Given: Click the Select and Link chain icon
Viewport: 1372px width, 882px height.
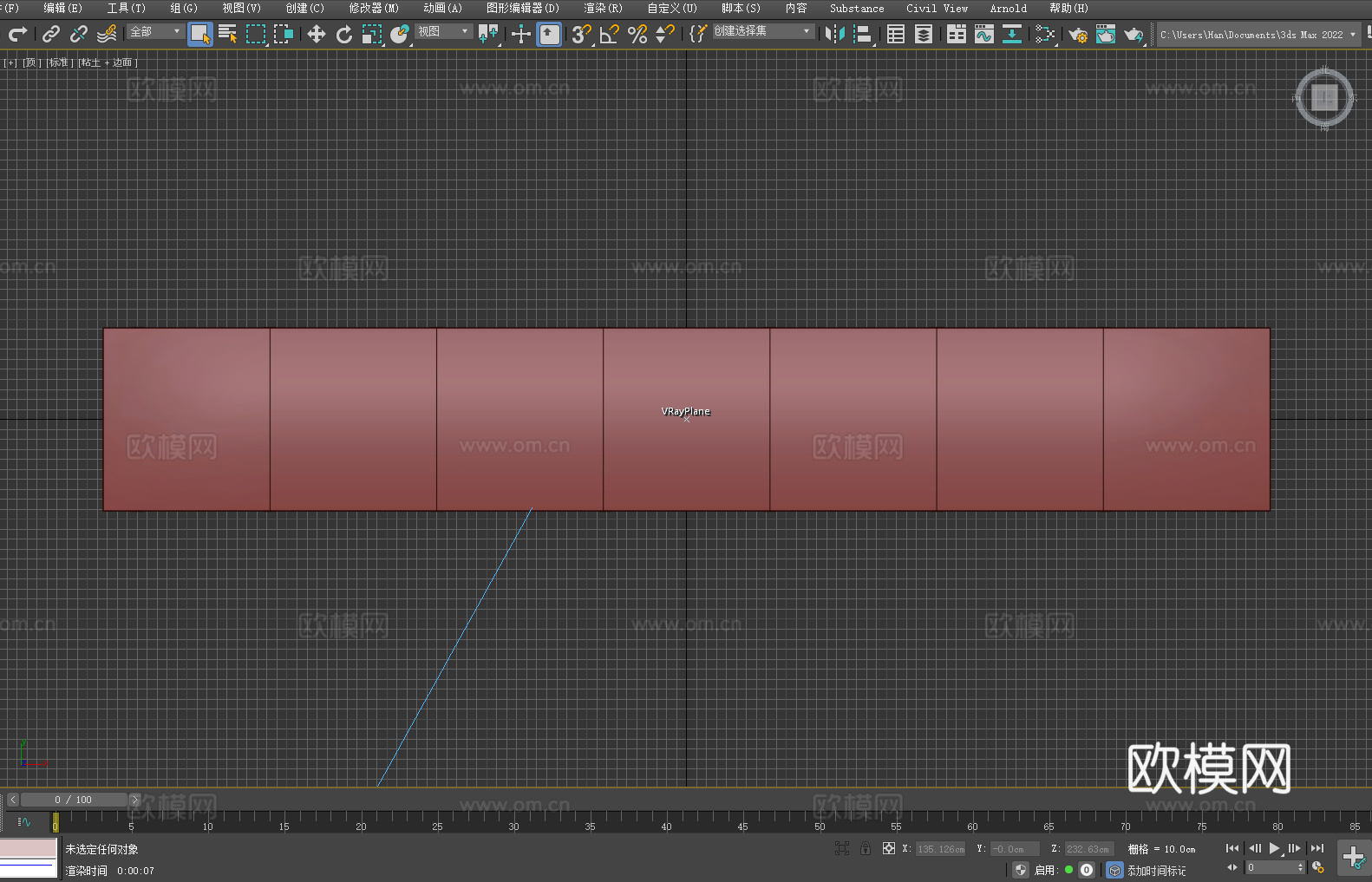Looking at the screenshot, I should click(51, 34).
